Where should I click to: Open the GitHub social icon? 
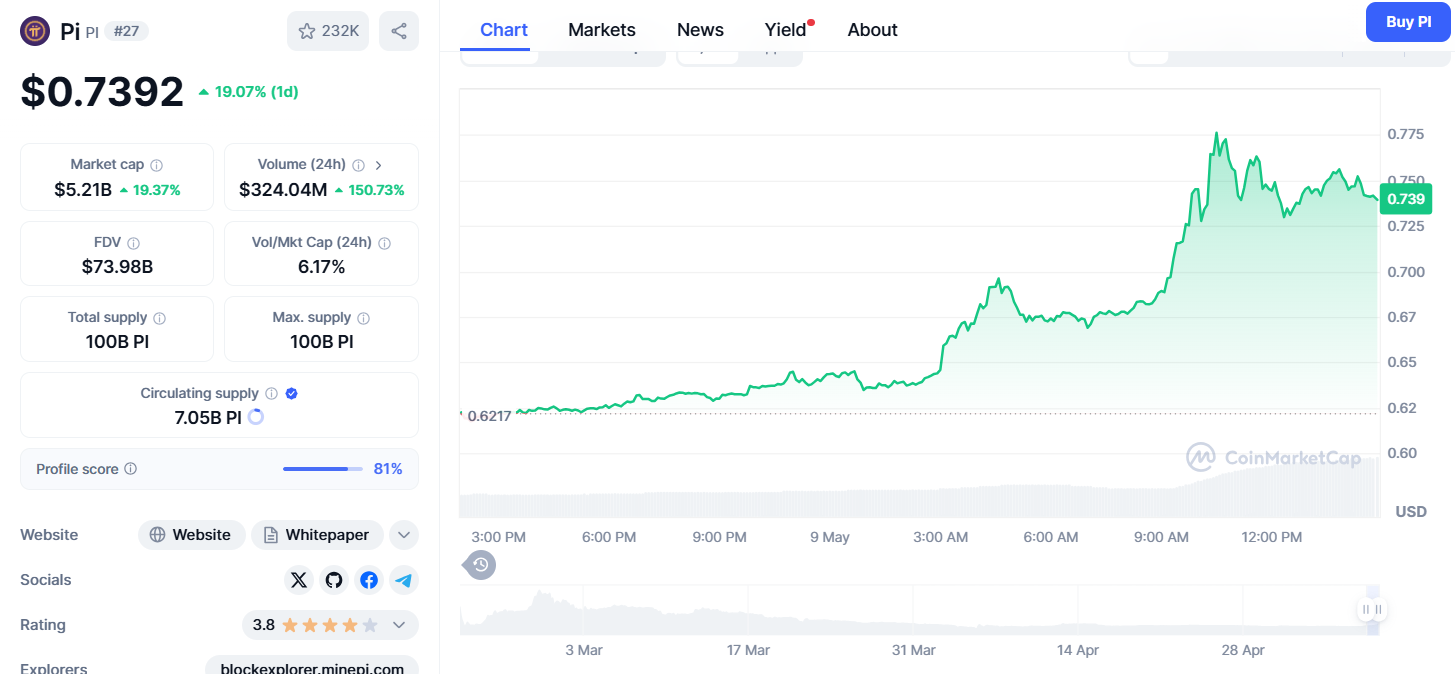(x=334, y=580)
